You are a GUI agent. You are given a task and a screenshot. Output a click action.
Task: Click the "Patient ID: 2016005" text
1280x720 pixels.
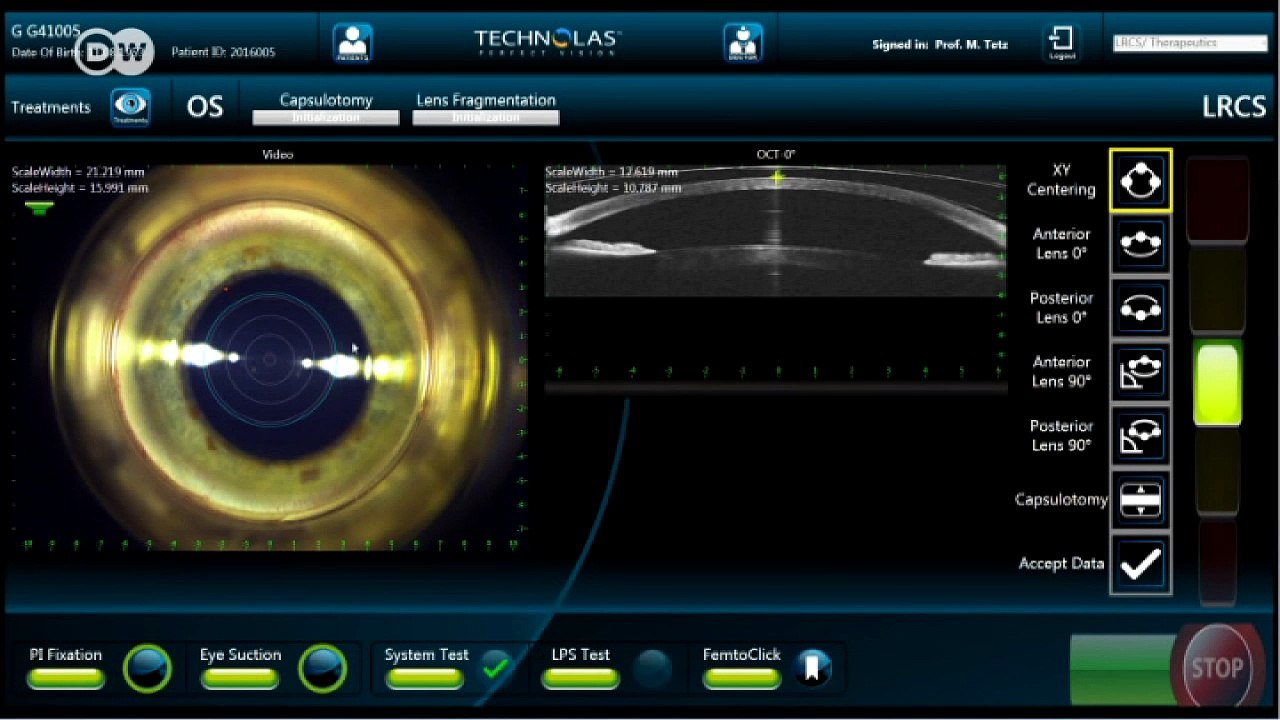coord(223,52)
